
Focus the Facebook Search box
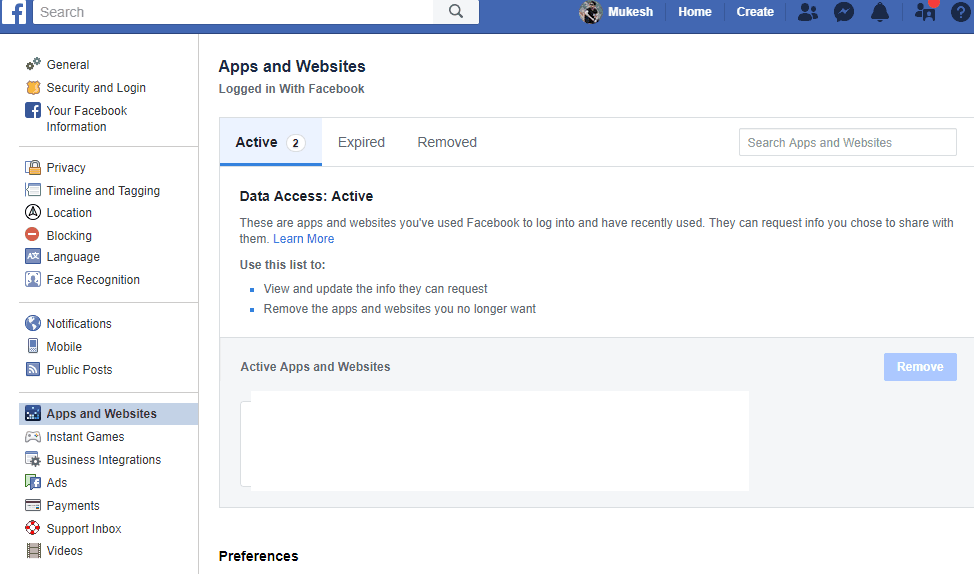click(233, 12)
